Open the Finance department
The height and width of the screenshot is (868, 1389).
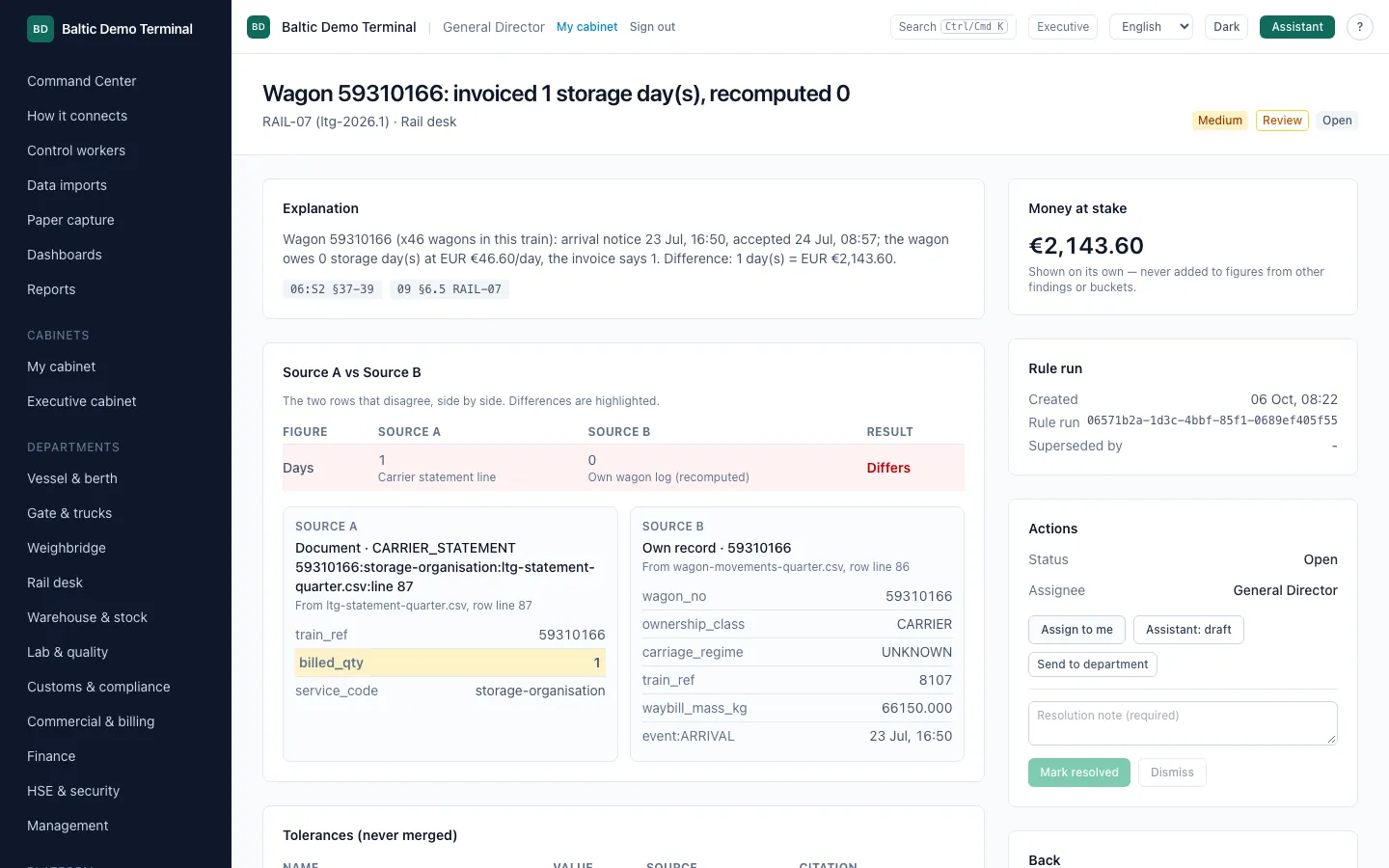coord(51,756)
